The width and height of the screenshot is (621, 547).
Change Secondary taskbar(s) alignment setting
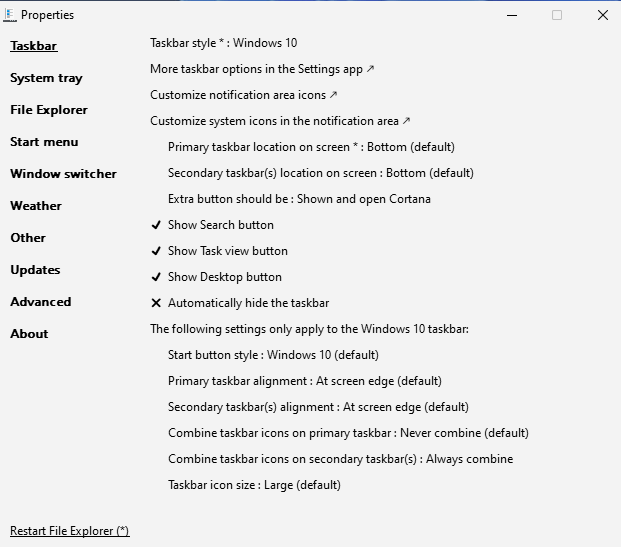pos(318,407)
